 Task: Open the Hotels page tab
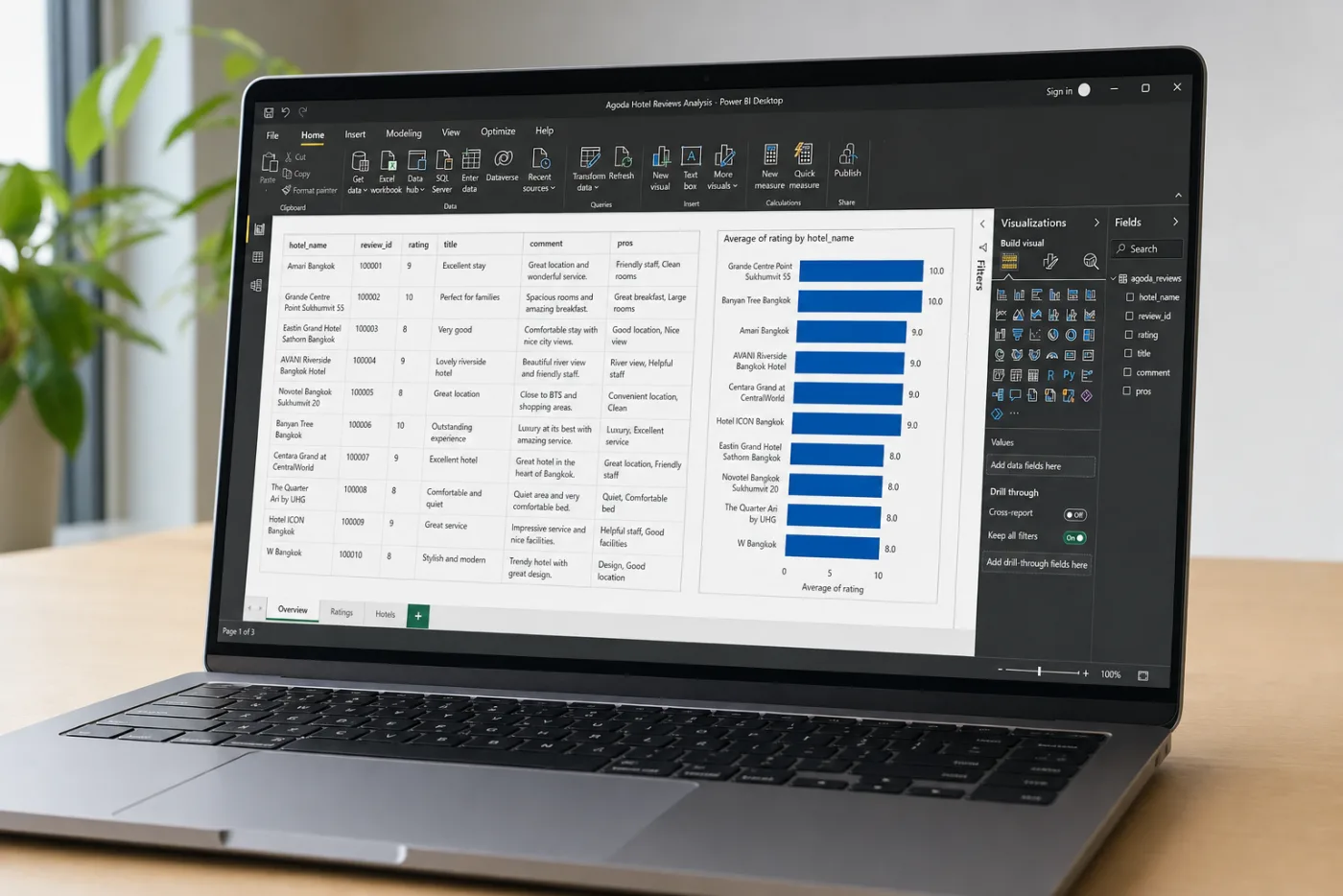386,614
